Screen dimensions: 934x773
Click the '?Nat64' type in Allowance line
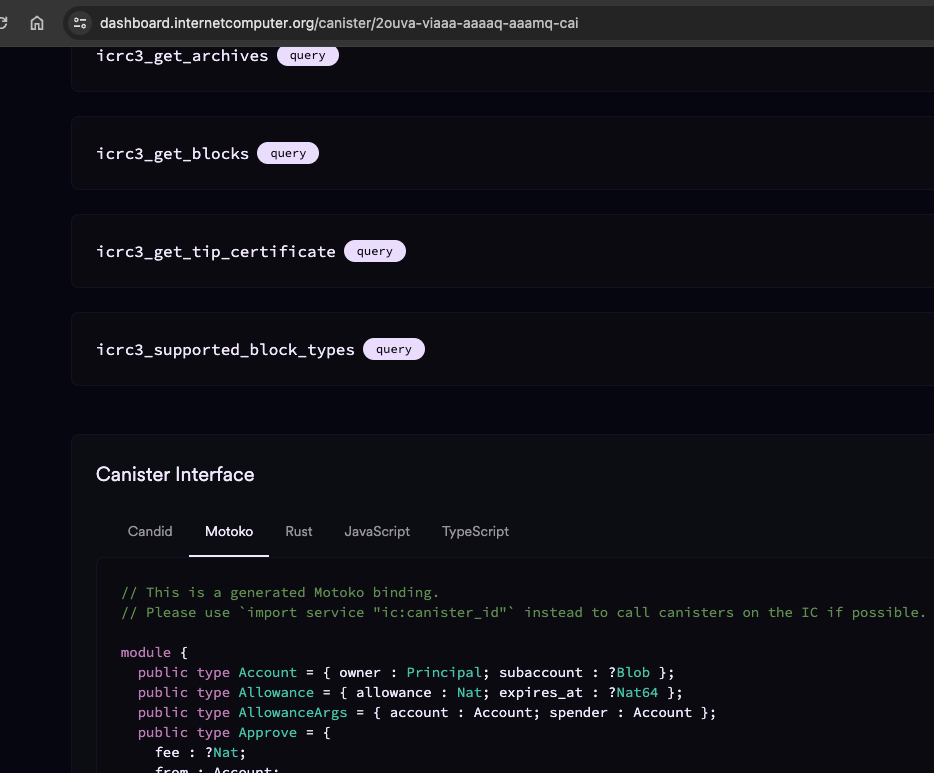tap(633, 693)
